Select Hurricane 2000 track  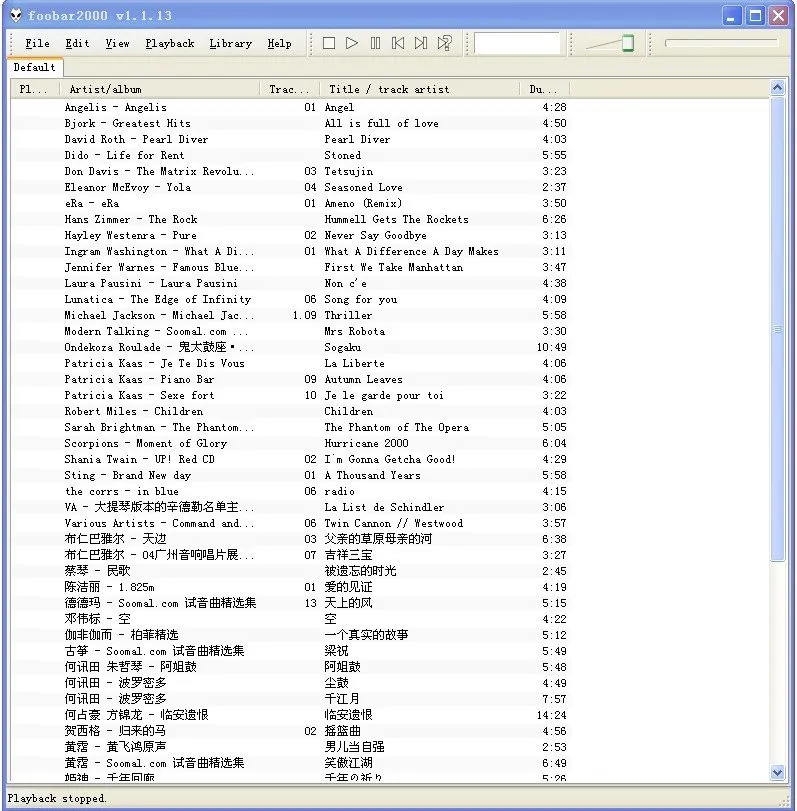(366, 443)
